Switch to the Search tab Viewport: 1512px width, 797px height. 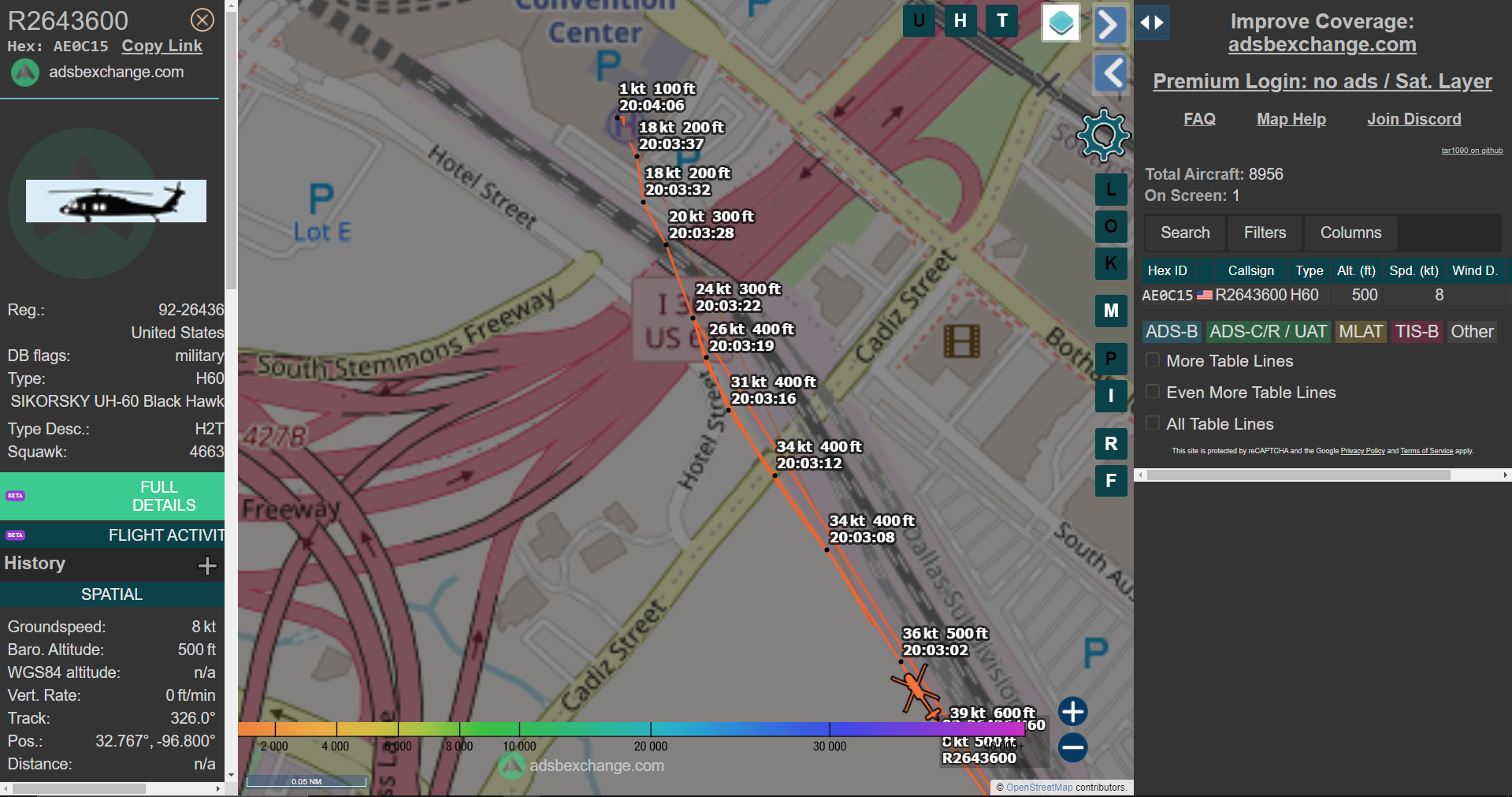pyautogui.click(x=1185, y=233)
